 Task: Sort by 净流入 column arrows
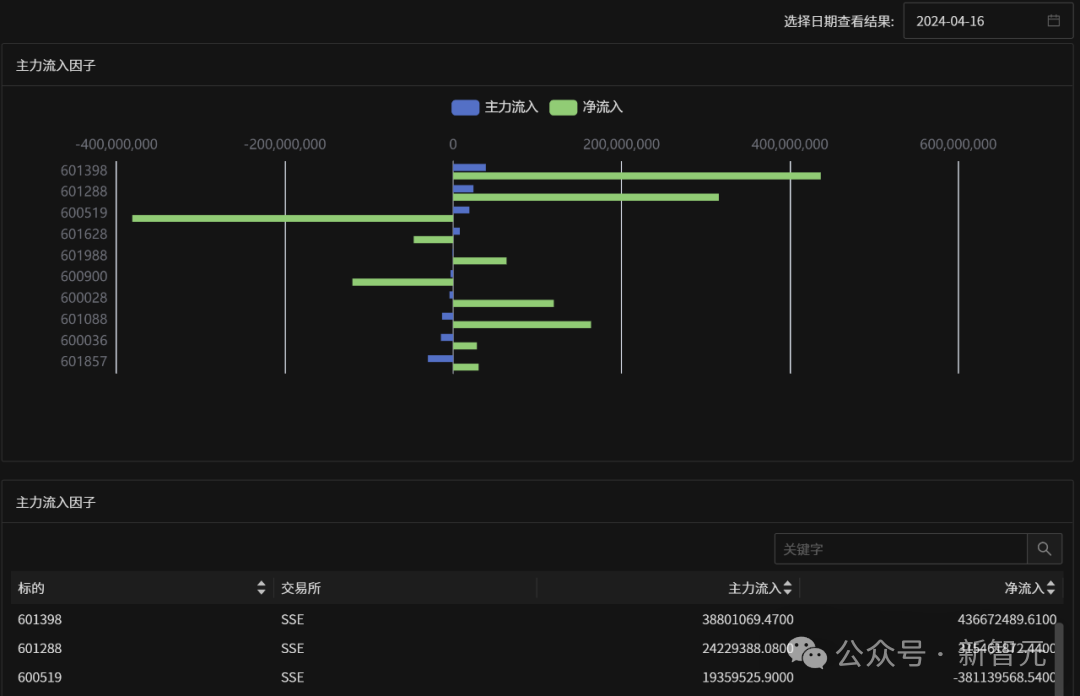(x=1050, y=587)
